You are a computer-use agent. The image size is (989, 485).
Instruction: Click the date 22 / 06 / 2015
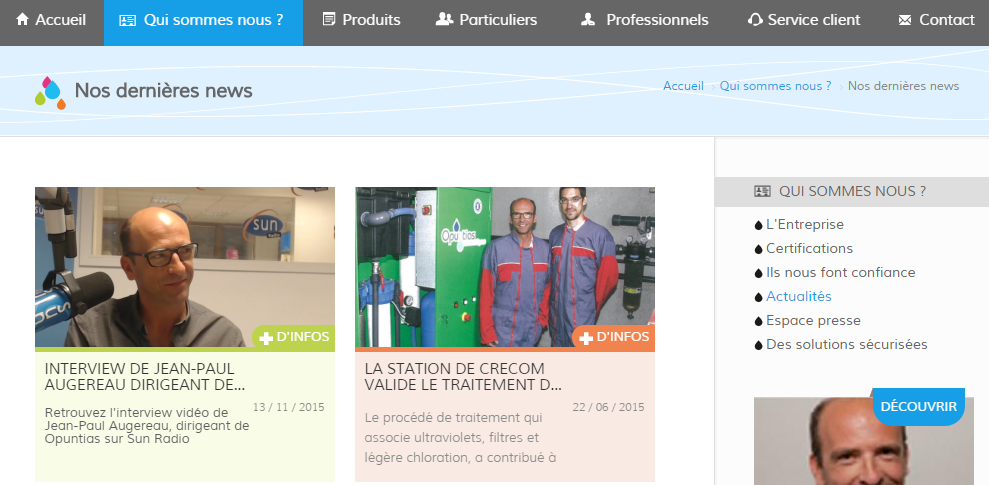pos(608,407)
